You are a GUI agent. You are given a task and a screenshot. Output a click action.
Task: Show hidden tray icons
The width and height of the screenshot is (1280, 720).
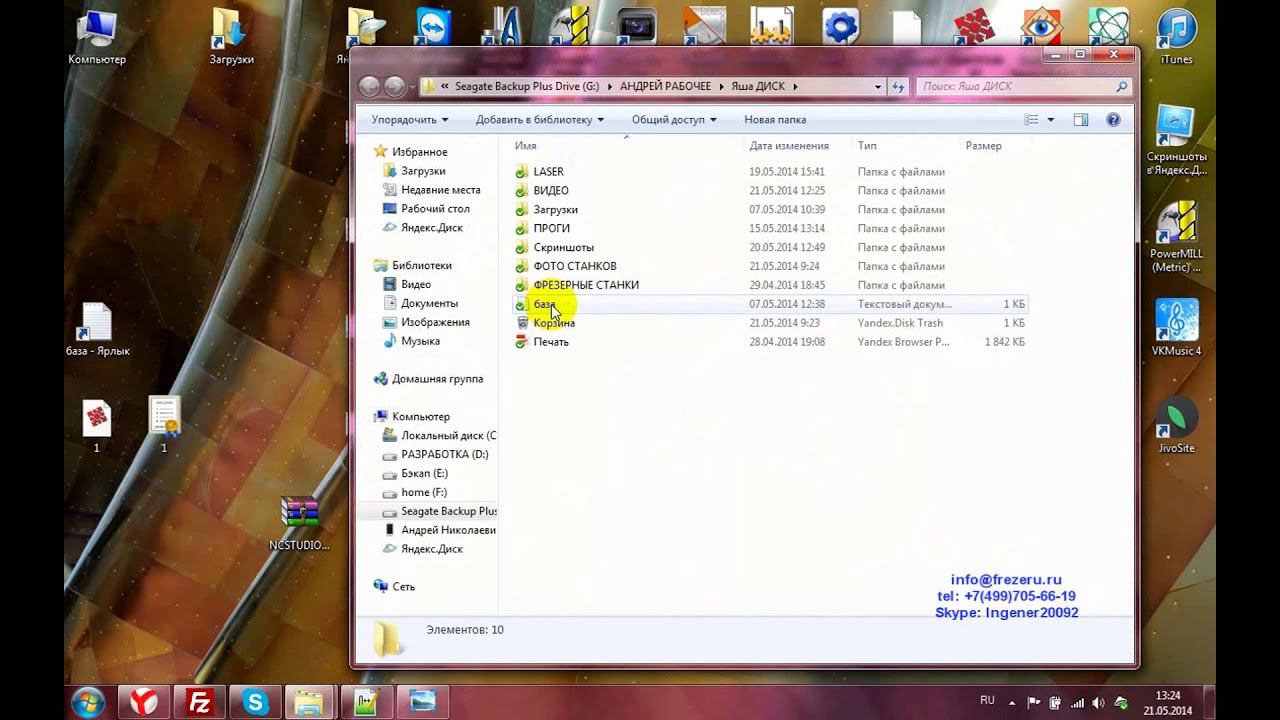coord(1011,703)
